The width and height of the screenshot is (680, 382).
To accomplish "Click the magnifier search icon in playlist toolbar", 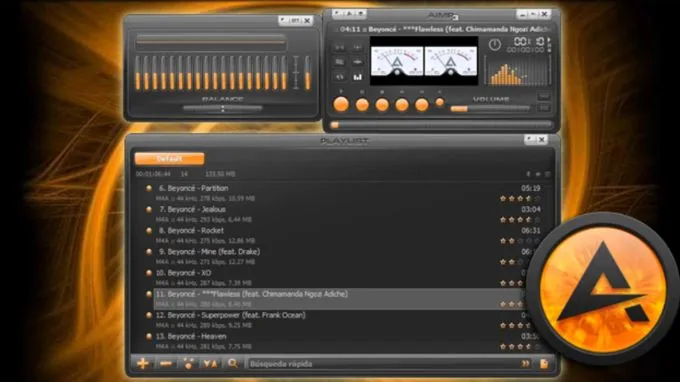I will (232, 363).
